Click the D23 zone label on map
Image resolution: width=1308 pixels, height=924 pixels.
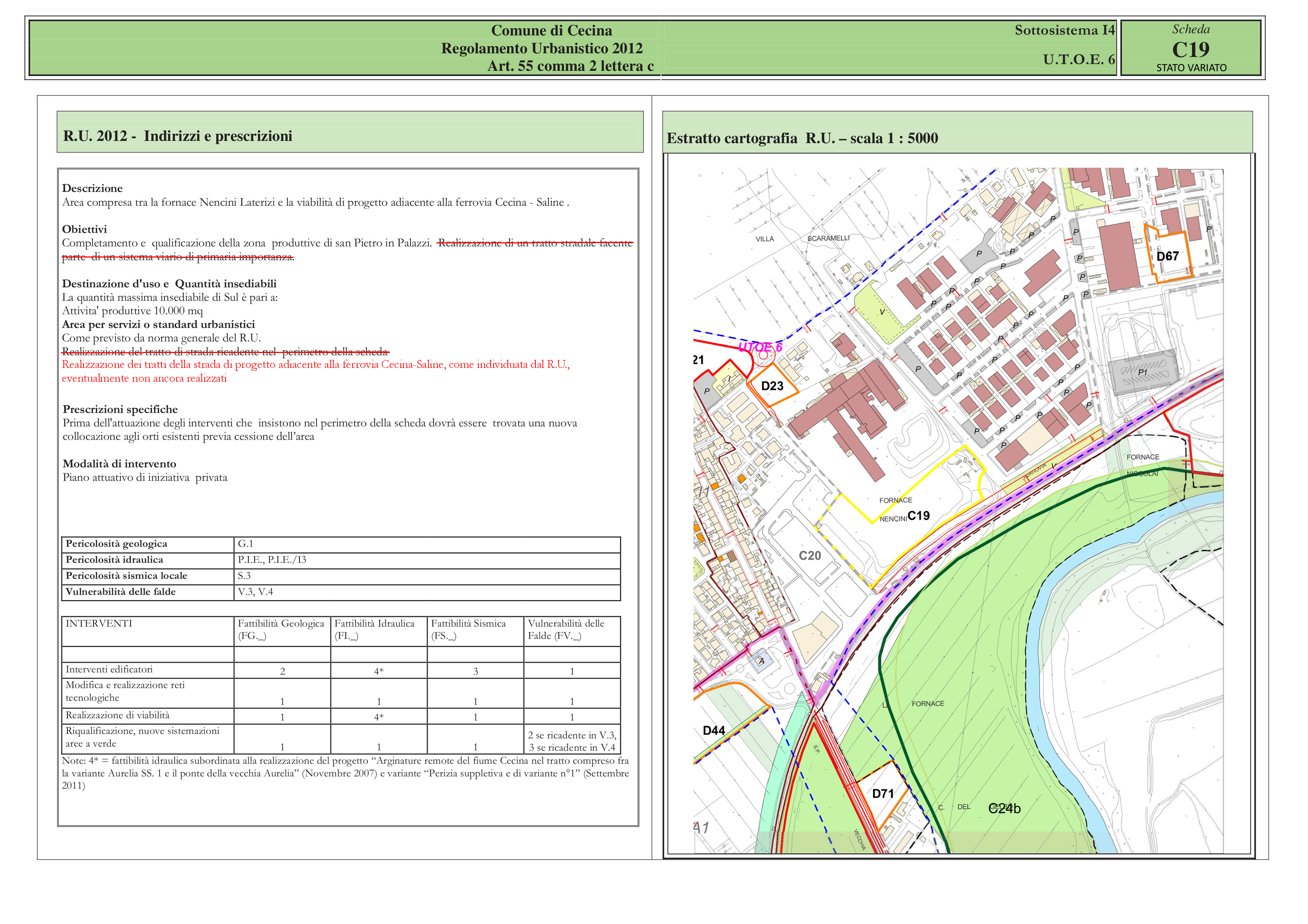tap(772, 386)
